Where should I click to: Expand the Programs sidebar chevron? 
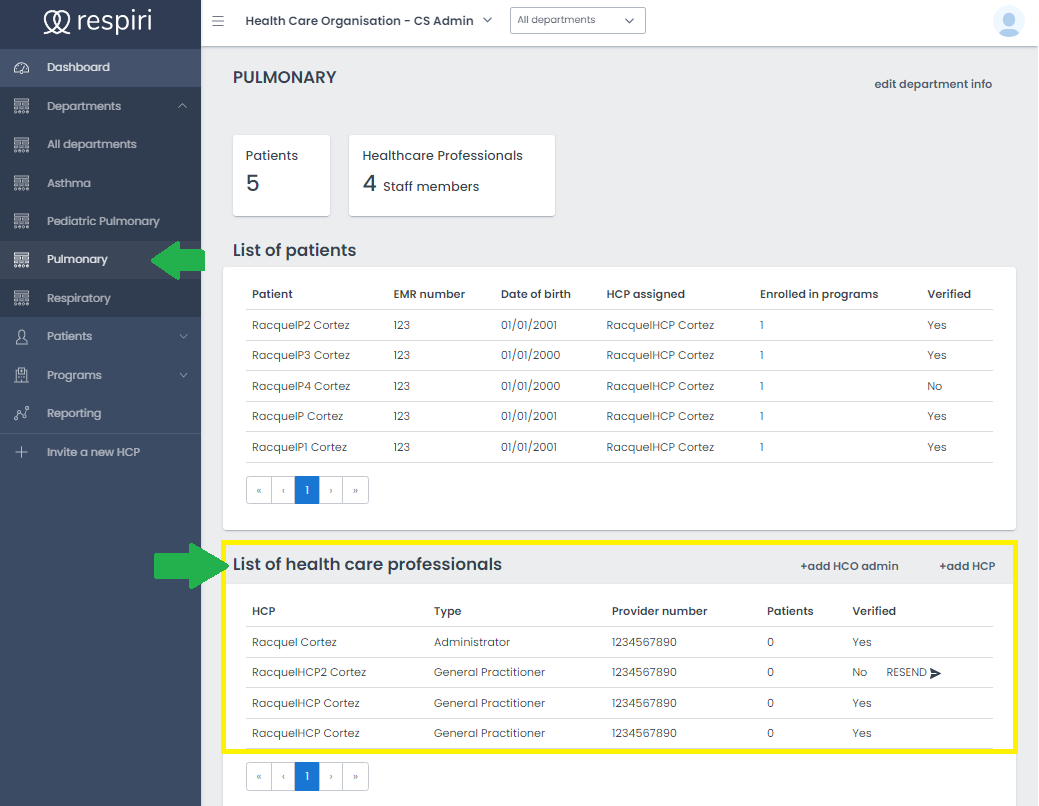[182, 375]
